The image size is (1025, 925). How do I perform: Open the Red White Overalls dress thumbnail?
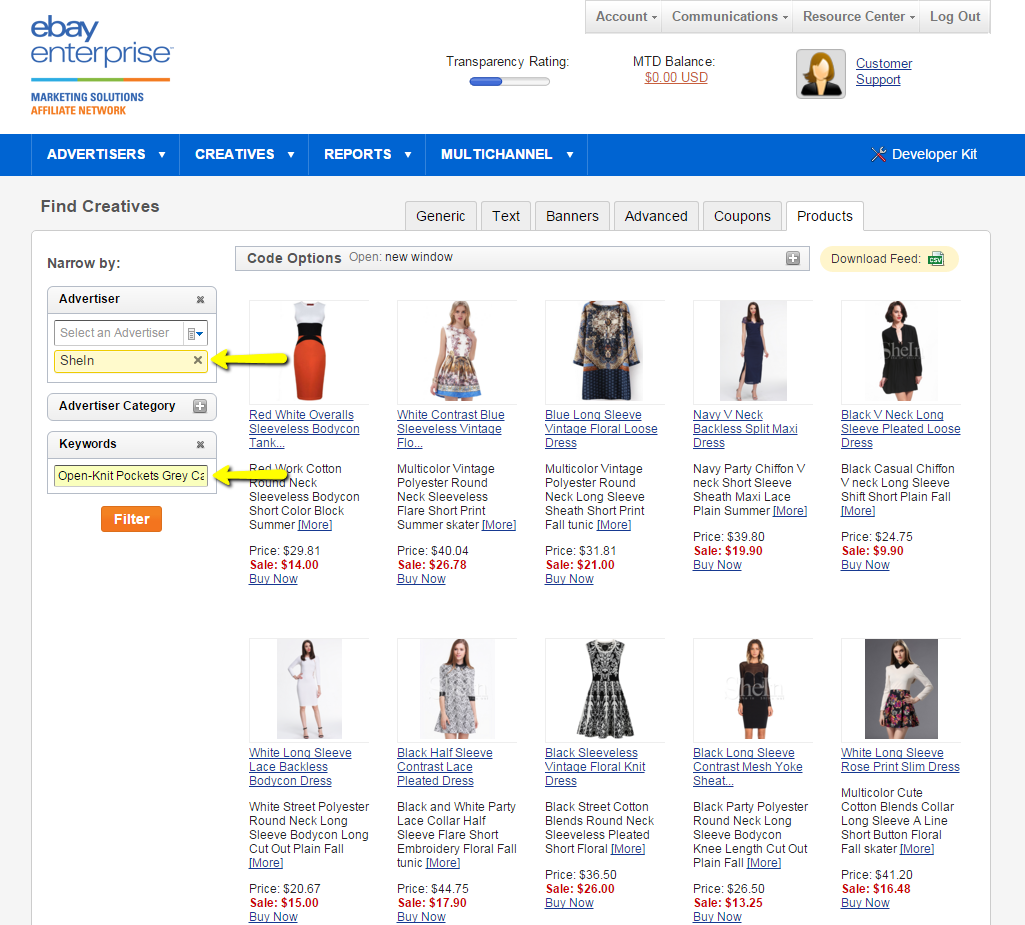pos(309,351)
